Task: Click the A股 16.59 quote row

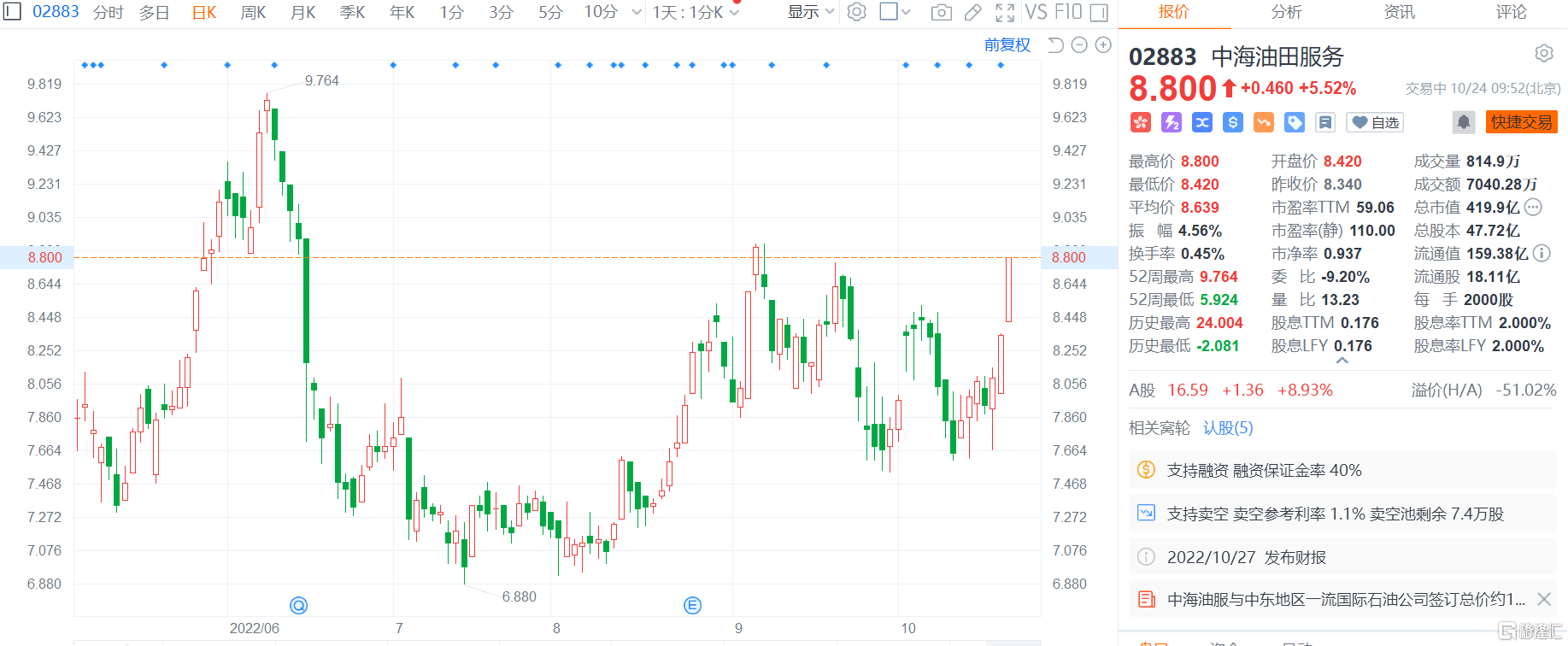Action: click(x=1342, y=390)
